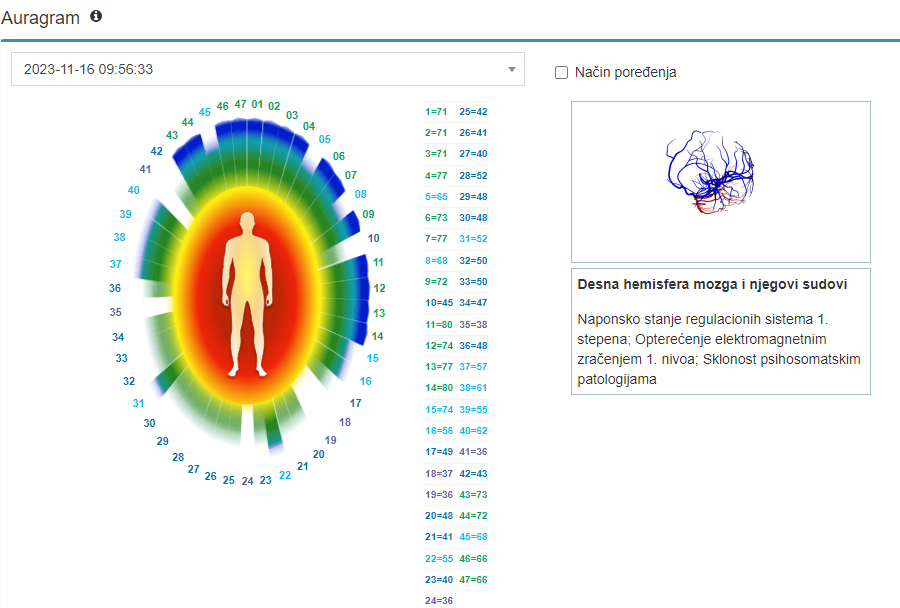Click the 24=36 legend value
The height and width of the screenshot is (608, 900).
(x=435, y=601)
